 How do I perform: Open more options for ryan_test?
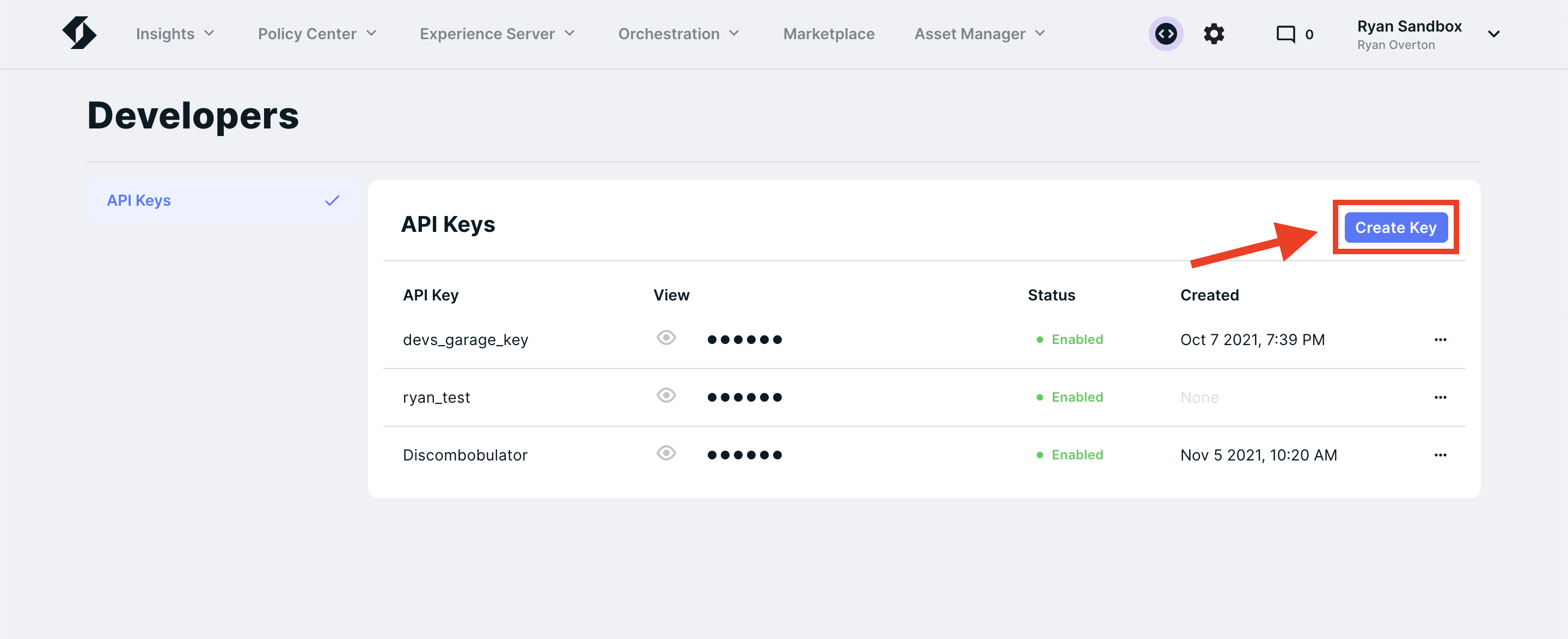pyautogui.click(x=1440, y=397)
